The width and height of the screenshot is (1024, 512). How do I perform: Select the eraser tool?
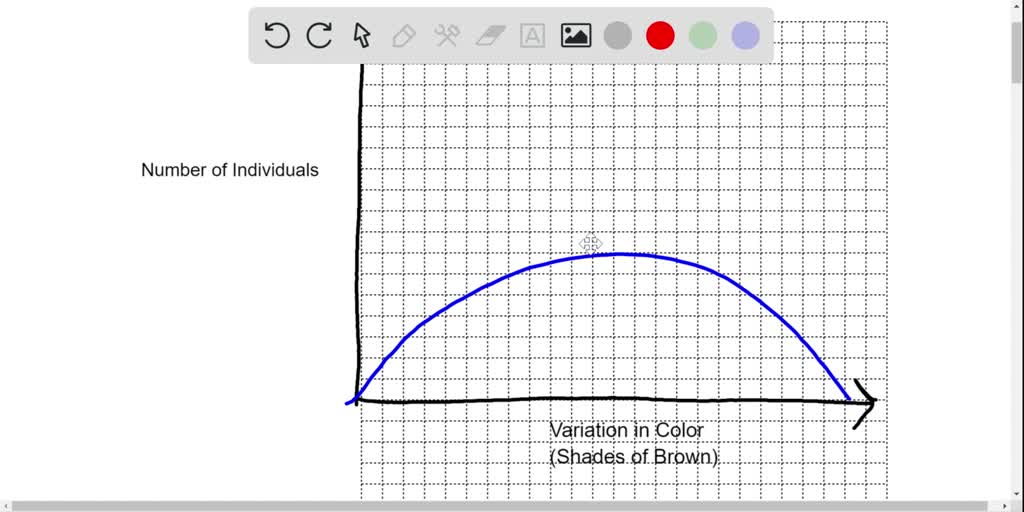(490, 36)
